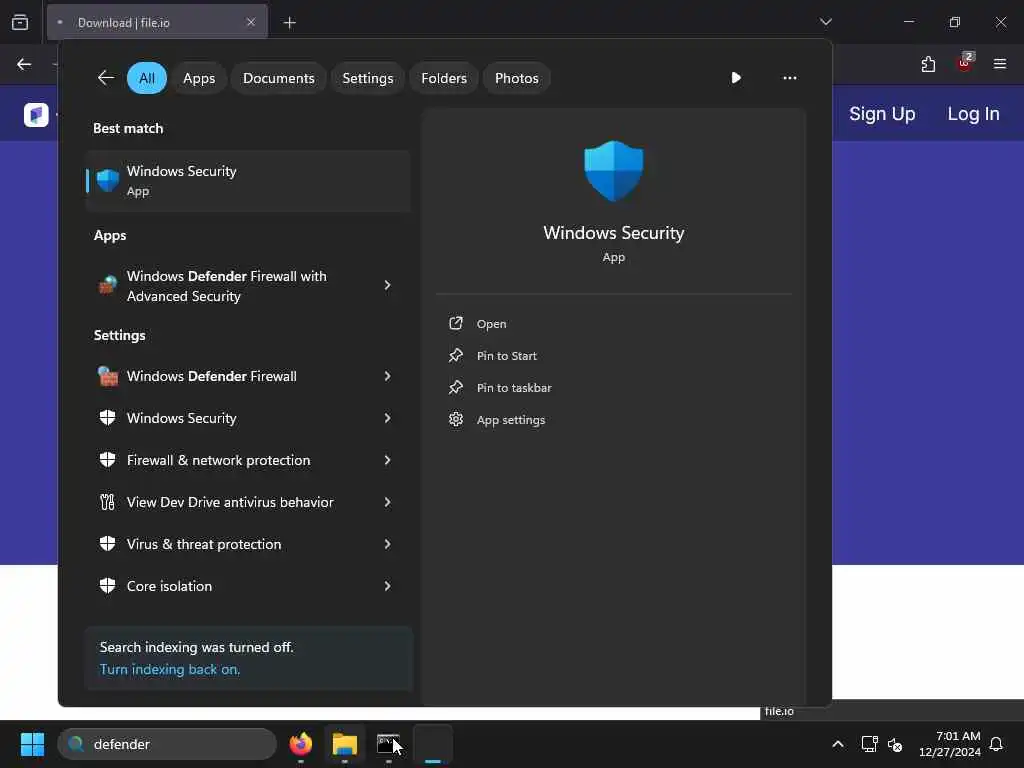Viewport: 1024px width, 768px height.
Task: Expand the Windows Defender Firewall settings chevron
Action: (x=387, y=376)
